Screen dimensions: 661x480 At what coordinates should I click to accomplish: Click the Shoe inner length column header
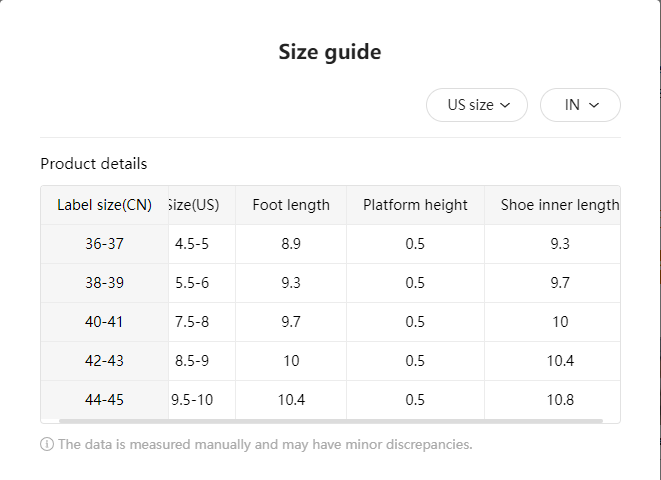coord(559,205)
